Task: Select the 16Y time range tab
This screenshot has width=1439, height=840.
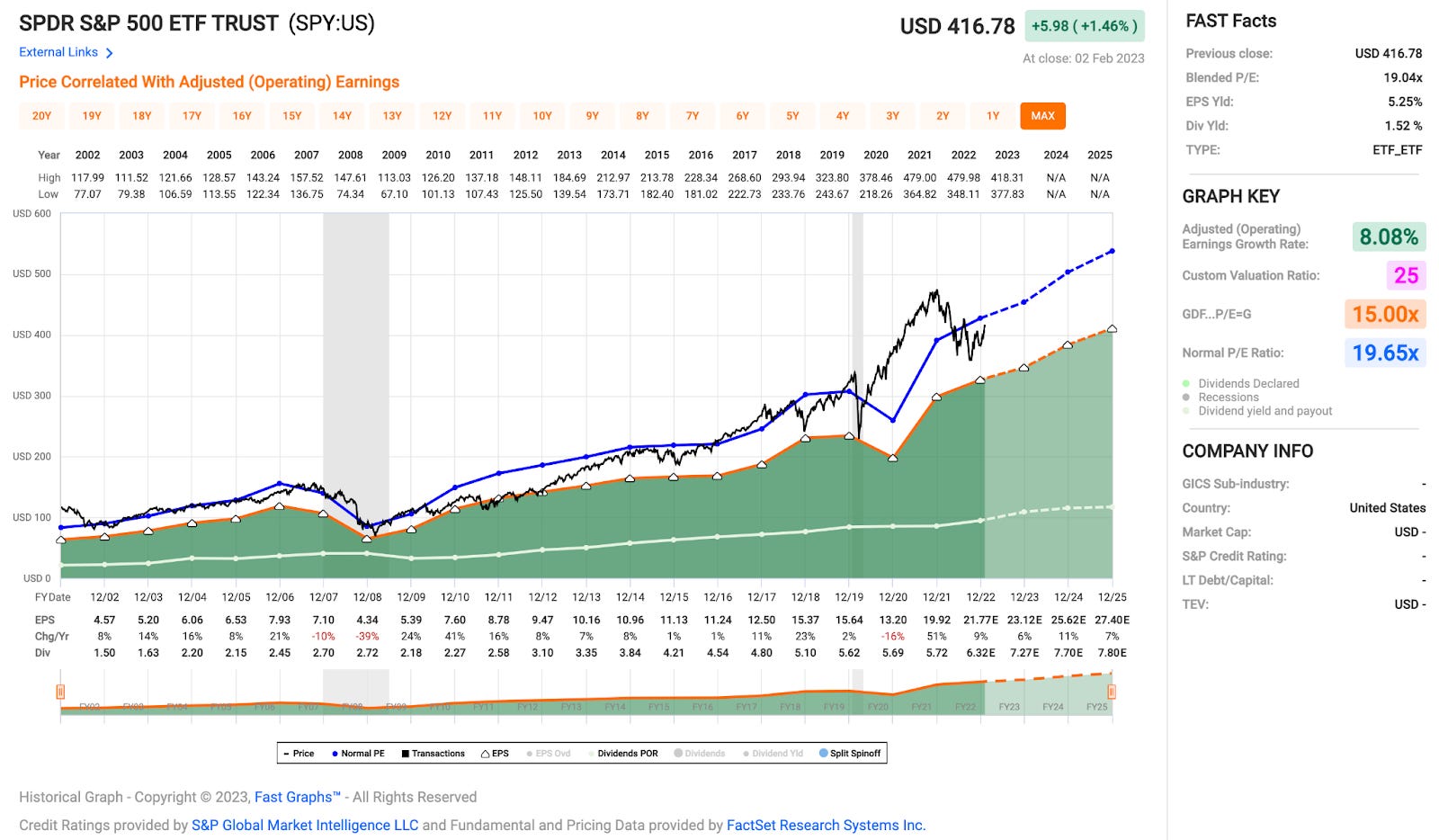Action: click(x=242, y=116)
